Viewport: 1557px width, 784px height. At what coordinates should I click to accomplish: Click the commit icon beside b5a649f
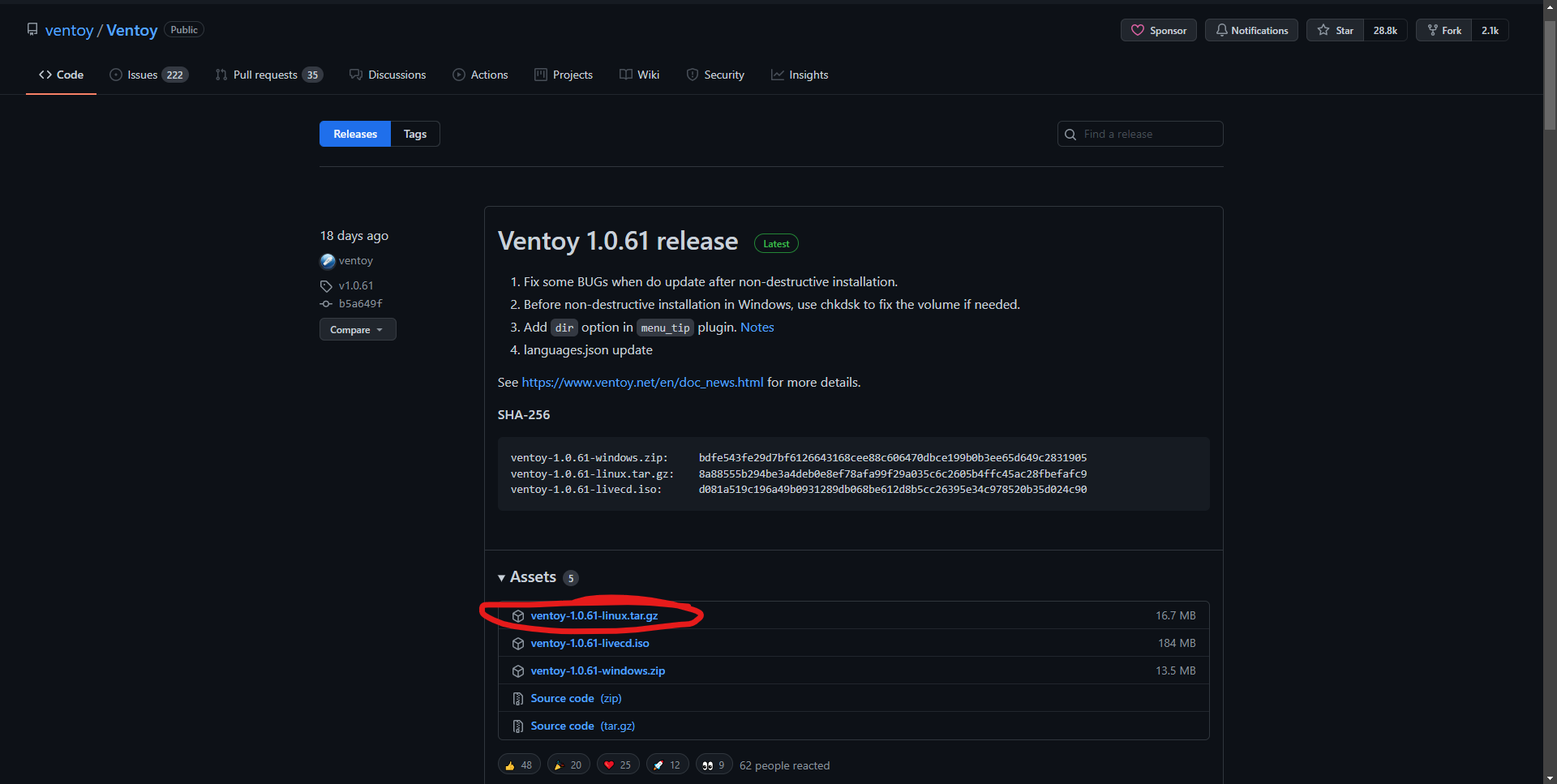point(326,304)
